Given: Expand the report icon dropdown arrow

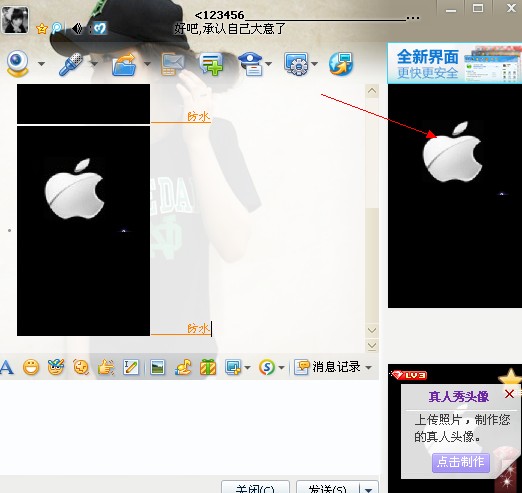Looking at the screenshot, I should tap(268, 63).
